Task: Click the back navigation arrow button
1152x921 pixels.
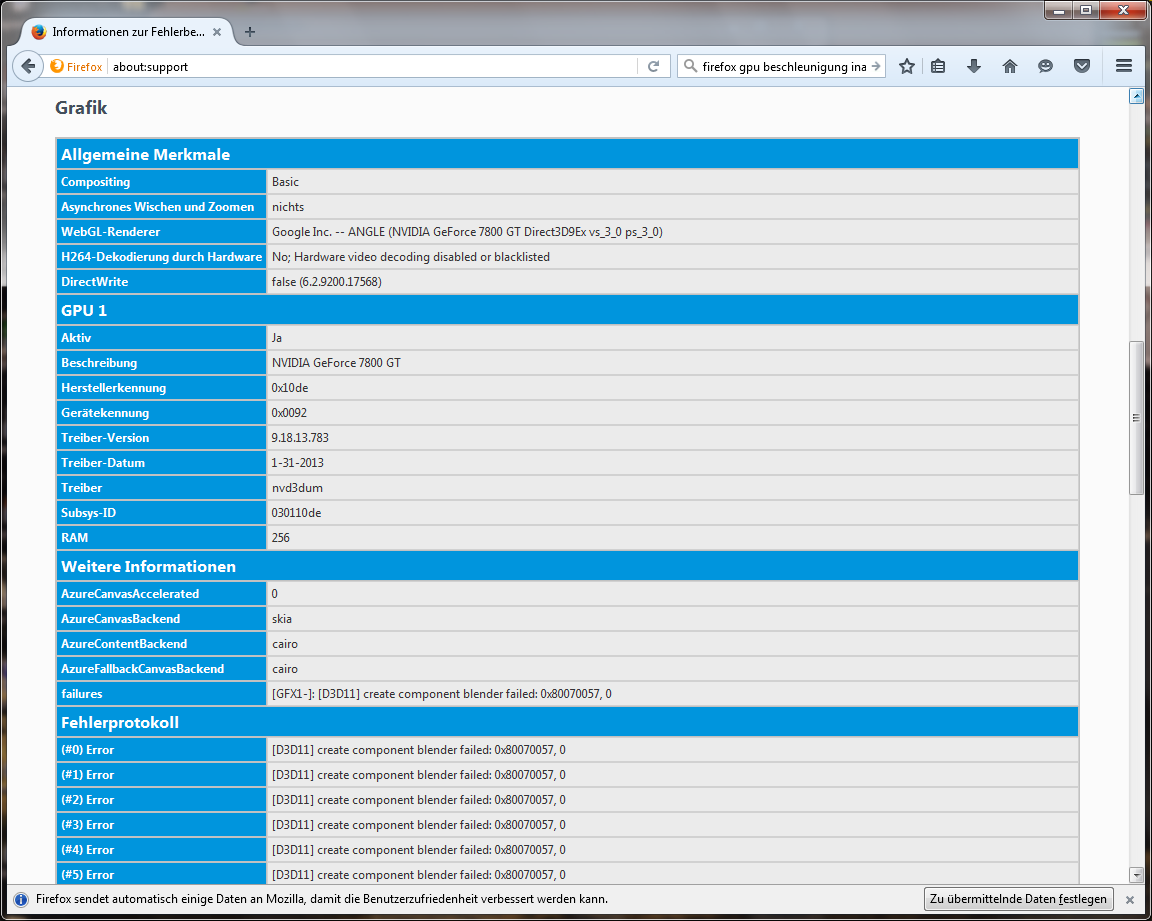Action: (28, 66)
